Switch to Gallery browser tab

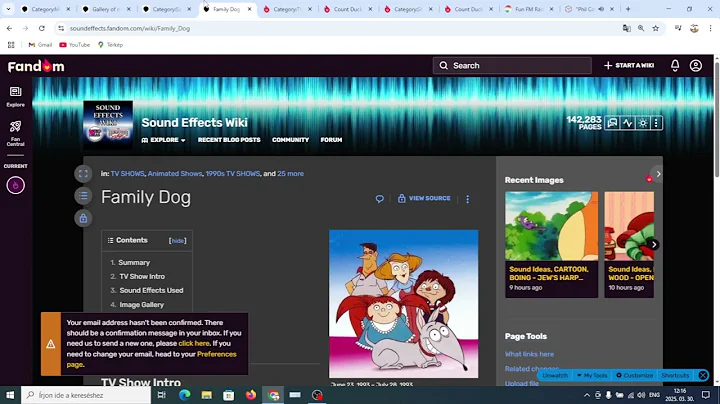(x=107, y=9)
